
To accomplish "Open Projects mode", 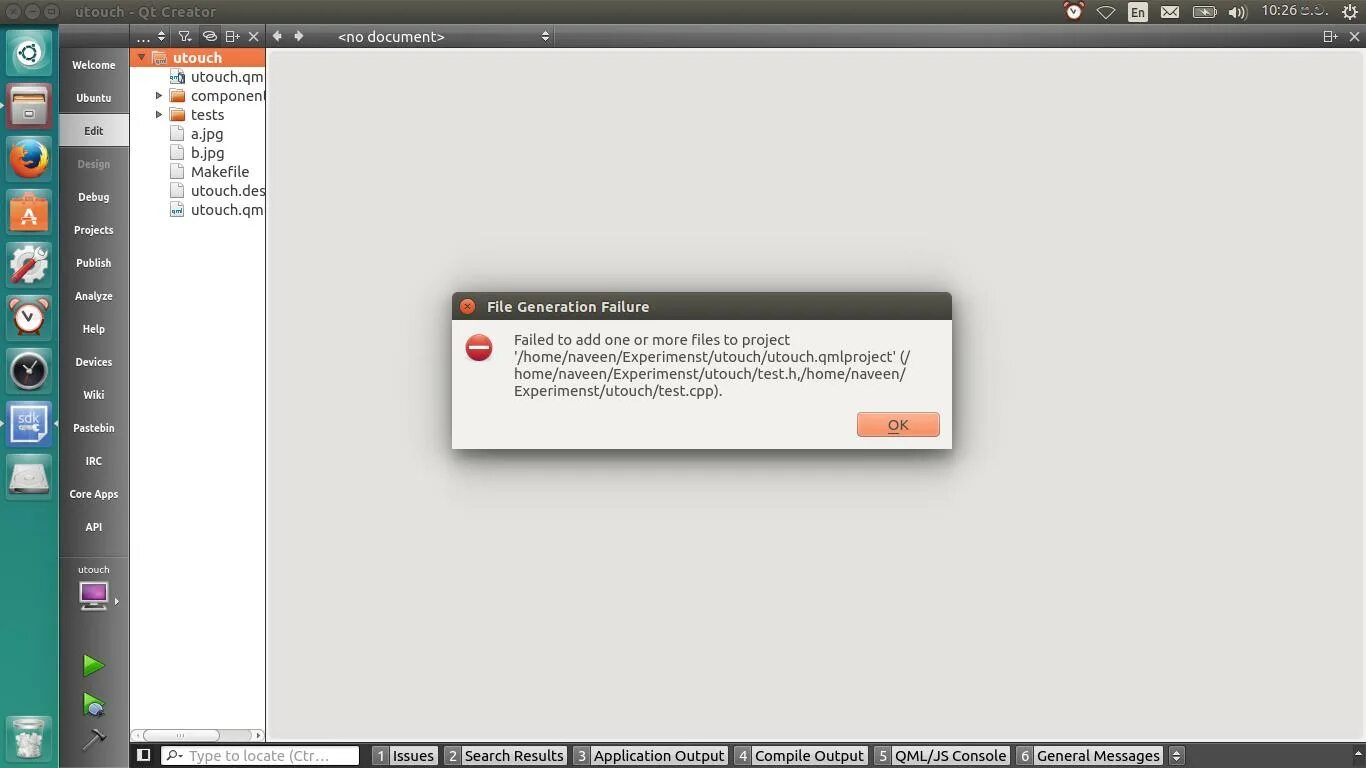I will (93, 230).
